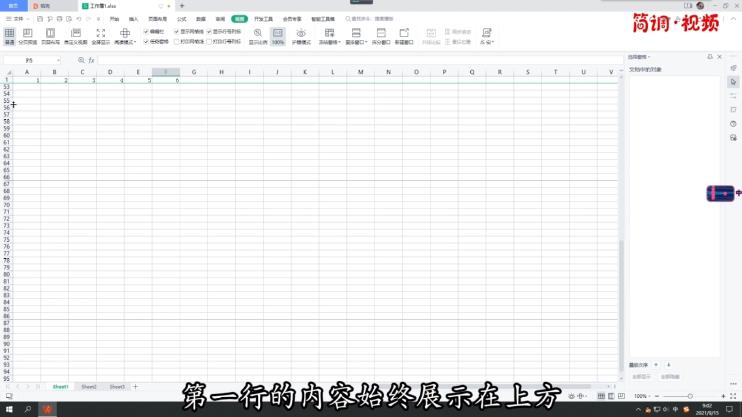Toggle Show Row and Column Headers checkbox
Image resolution: width=742 pixels, height=417 pixels.
coord(209,31)
